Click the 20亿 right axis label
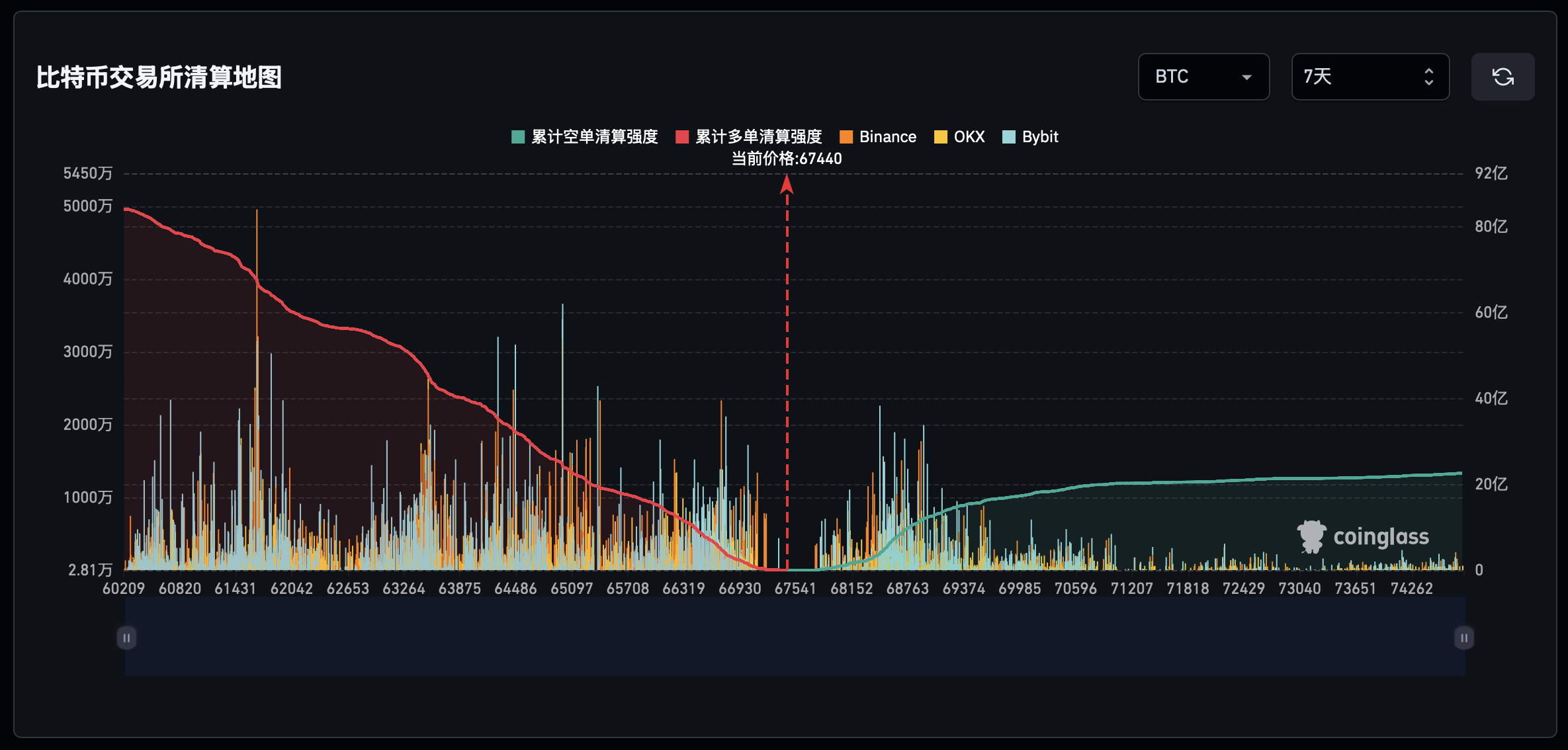The width and height of the screenshot is (1568, 750). coord(1491,484)
